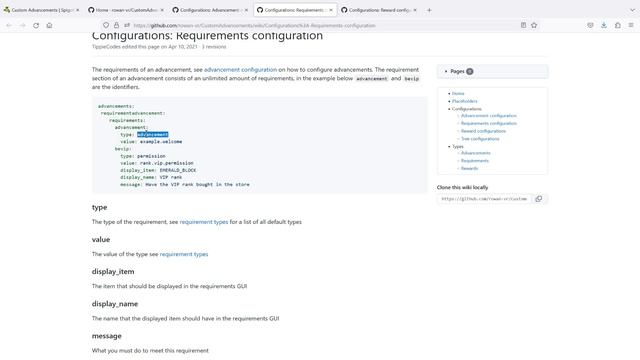Close the Home rowan-vr tab

pos(162,10)
